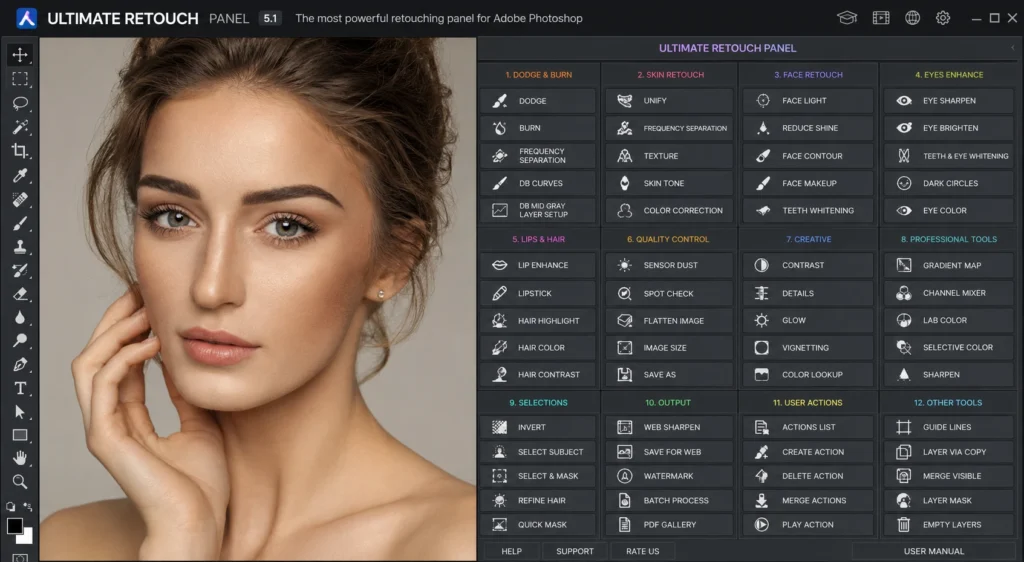This screenshot has width=1024, height=562.
Task: Open SELECTIVE COLOR tool
Action: (x=949, y=348)
